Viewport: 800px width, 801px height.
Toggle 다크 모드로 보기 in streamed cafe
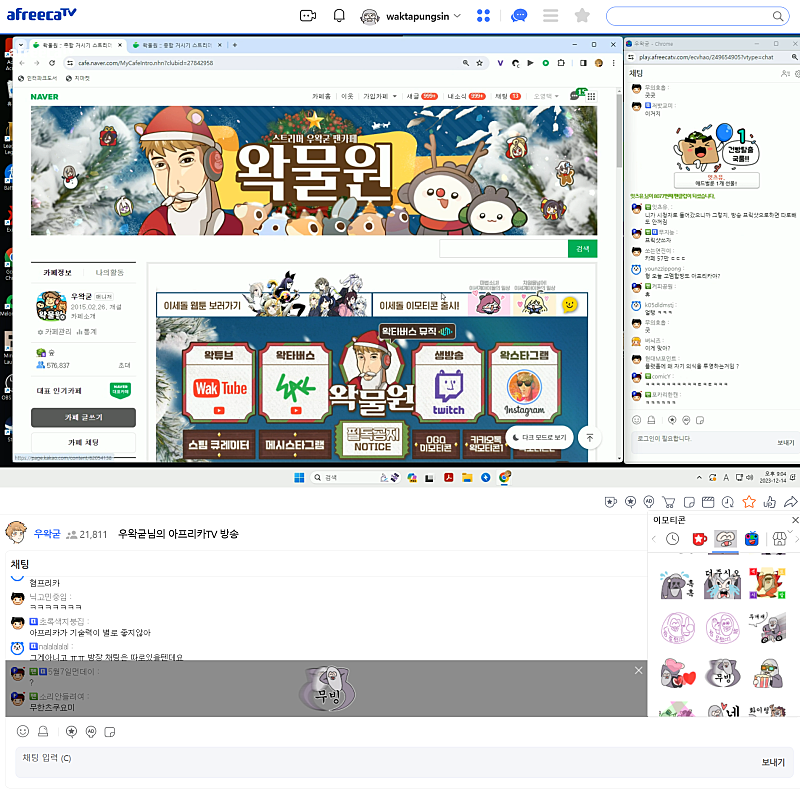(539, 437)
